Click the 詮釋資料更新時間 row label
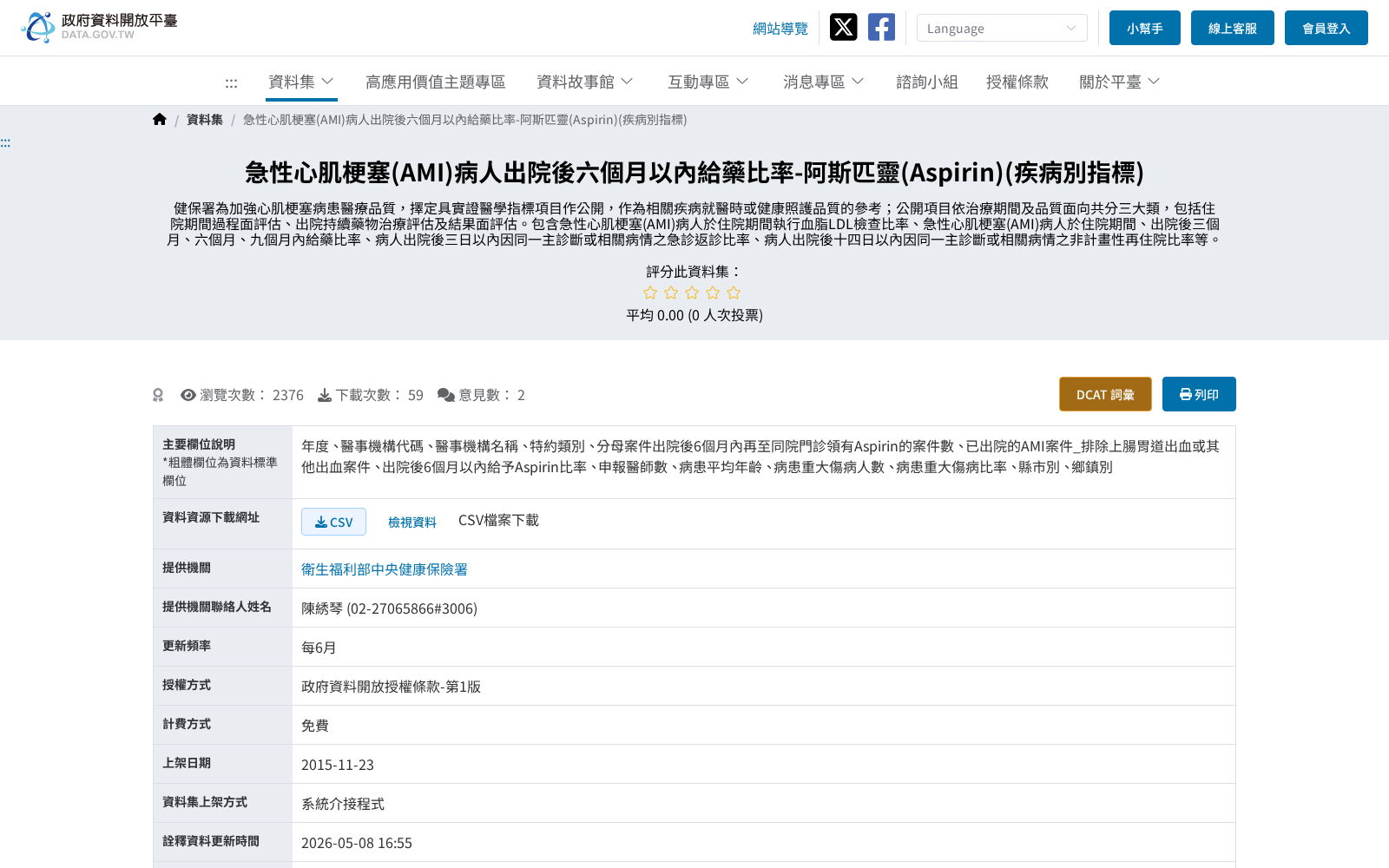 click(211, 841)
